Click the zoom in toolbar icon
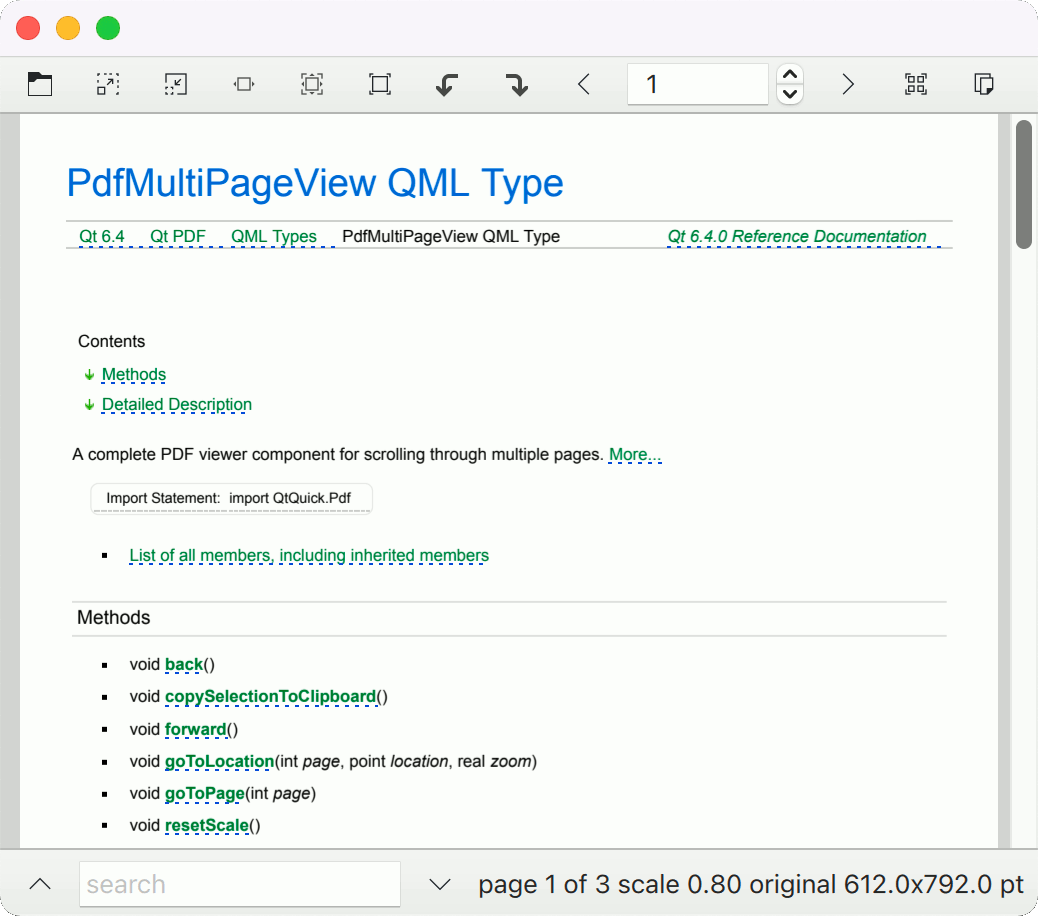This screenshot has width=1038, height=916. point(108,85)
